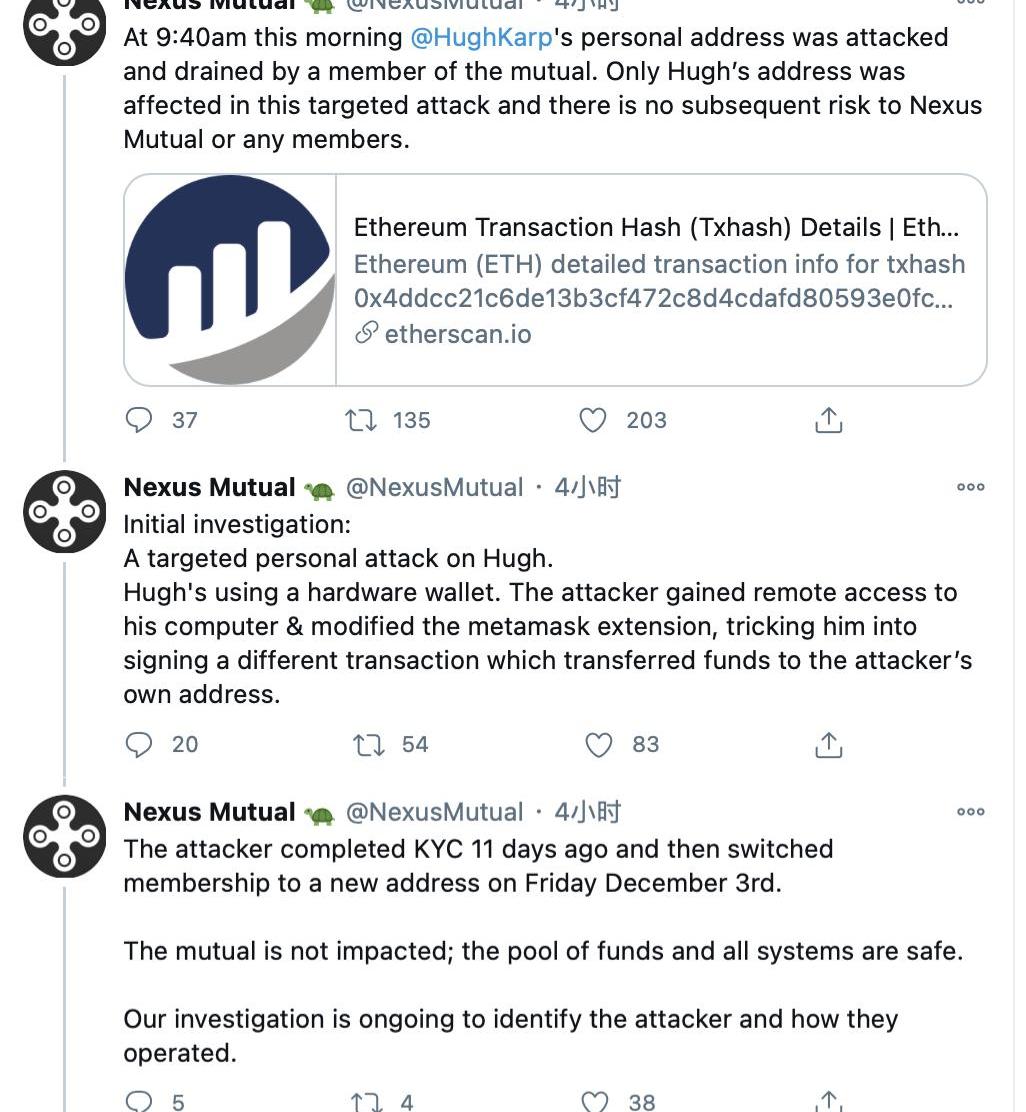Screen dimensions: 1026x1112
Task: Like the tweet with 203 likes
Action: pyautogui.click(x=593, y=420)
